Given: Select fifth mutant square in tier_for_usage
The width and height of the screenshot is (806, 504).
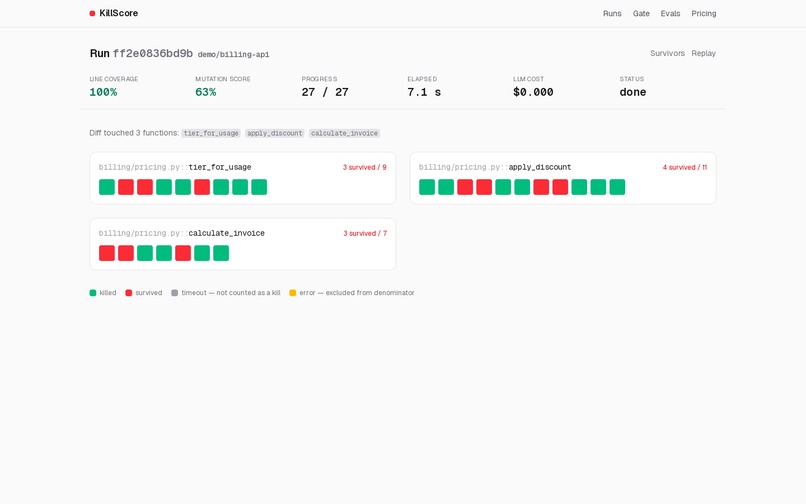Looking at the screenshot, I should (183, 187).
